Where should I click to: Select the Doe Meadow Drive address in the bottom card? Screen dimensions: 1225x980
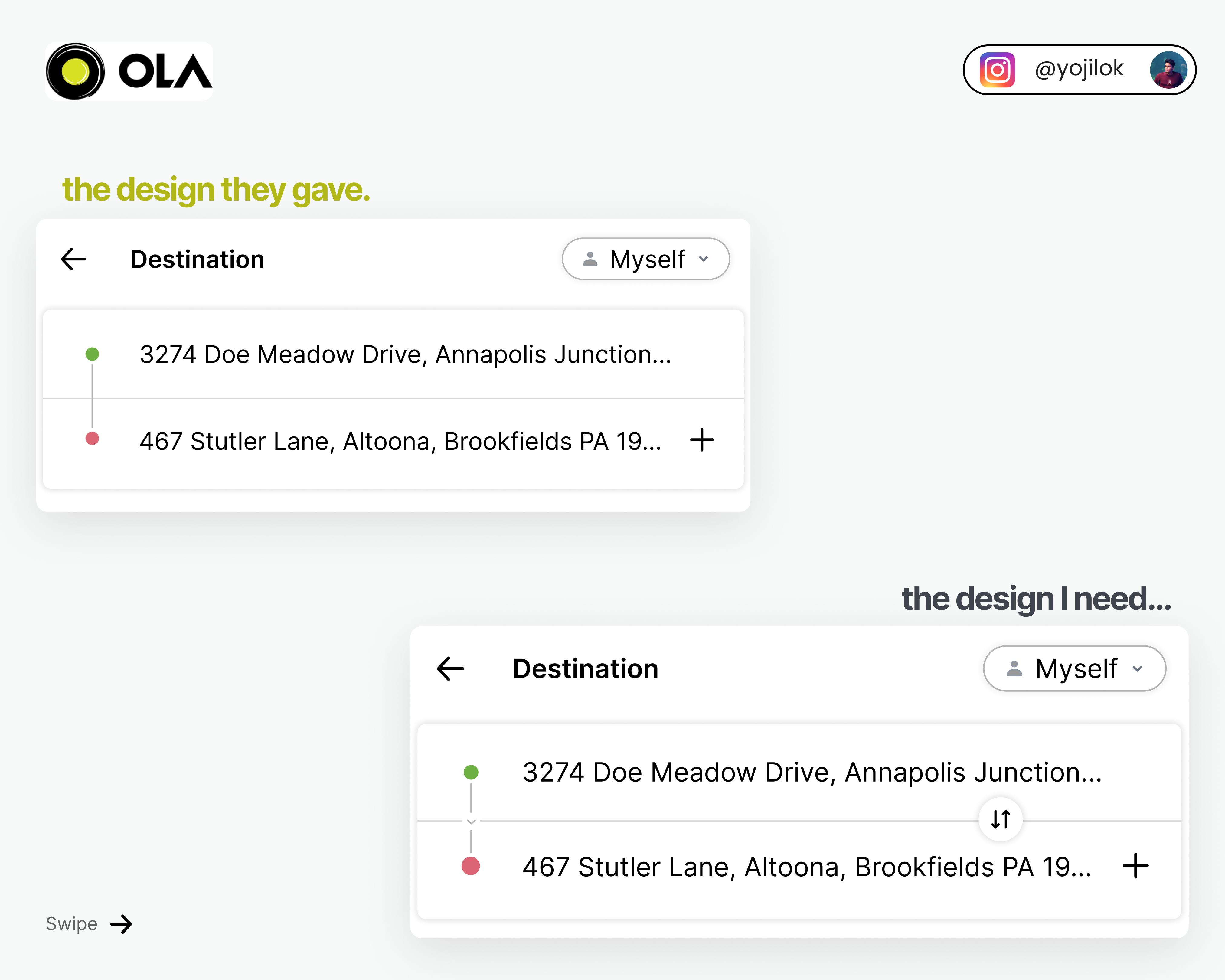pyautogui.click(x=812, y=773)
